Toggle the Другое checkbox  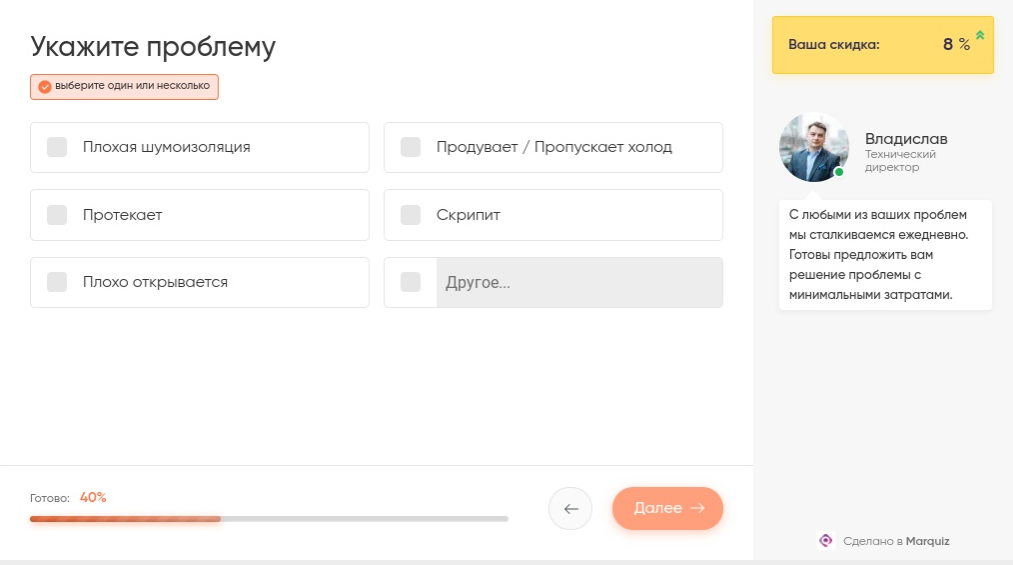tap(410, 282)
